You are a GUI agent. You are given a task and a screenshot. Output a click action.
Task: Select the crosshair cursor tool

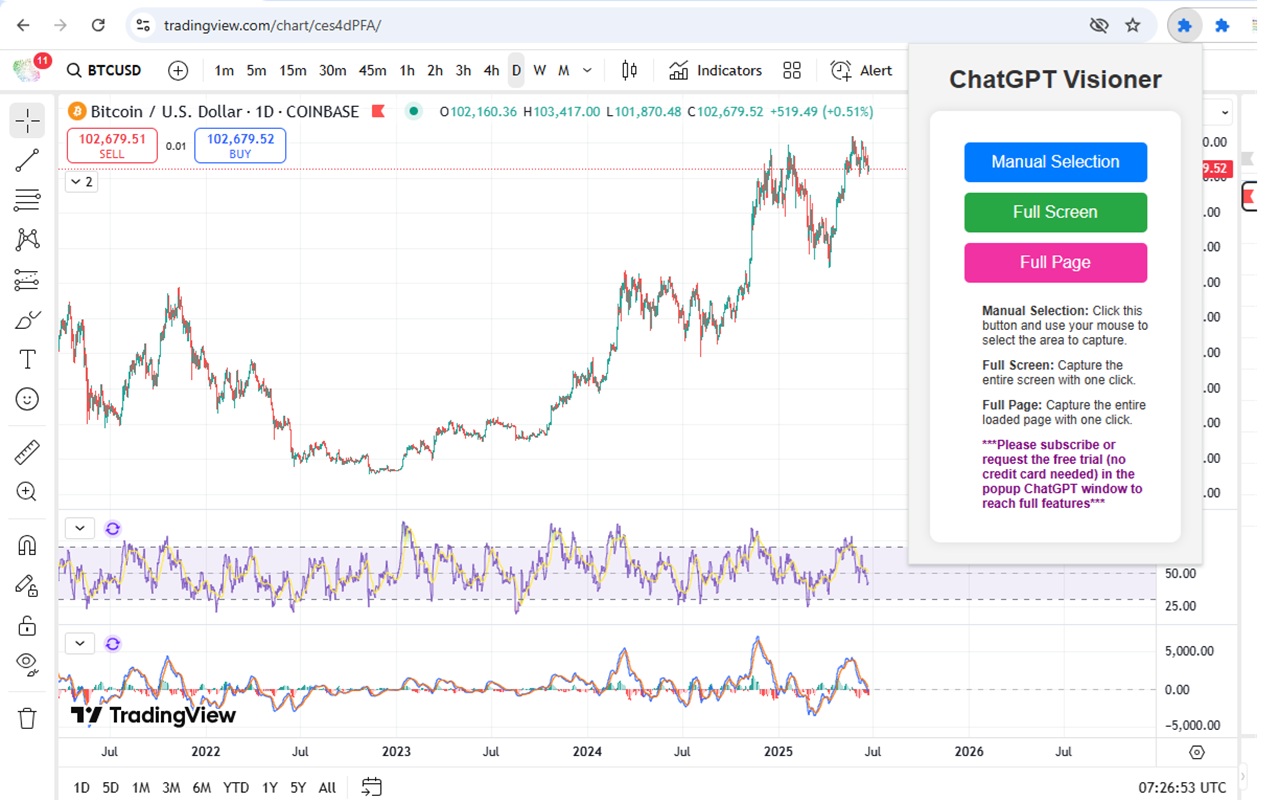[27, 120]
